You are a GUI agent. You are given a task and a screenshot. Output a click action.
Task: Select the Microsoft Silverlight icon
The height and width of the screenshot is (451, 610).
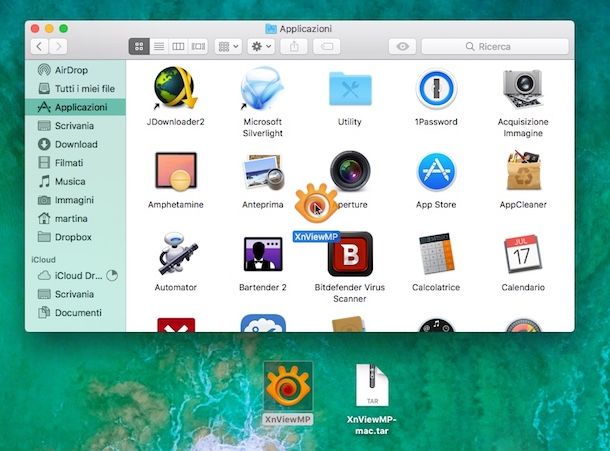(x=263, y=88)
